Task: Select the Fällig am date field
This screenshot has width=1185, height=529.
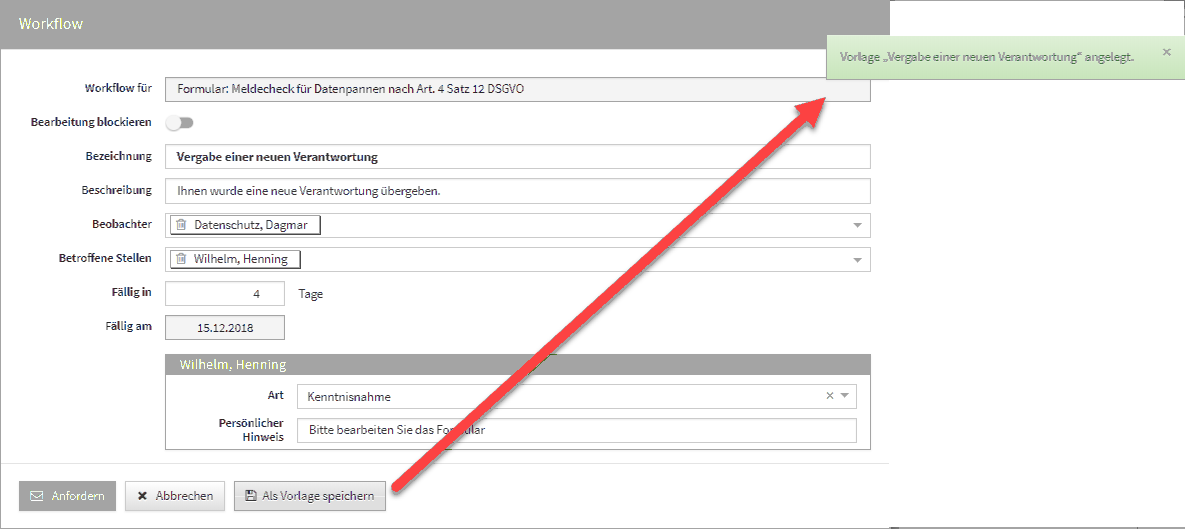Action: (225, 328)
